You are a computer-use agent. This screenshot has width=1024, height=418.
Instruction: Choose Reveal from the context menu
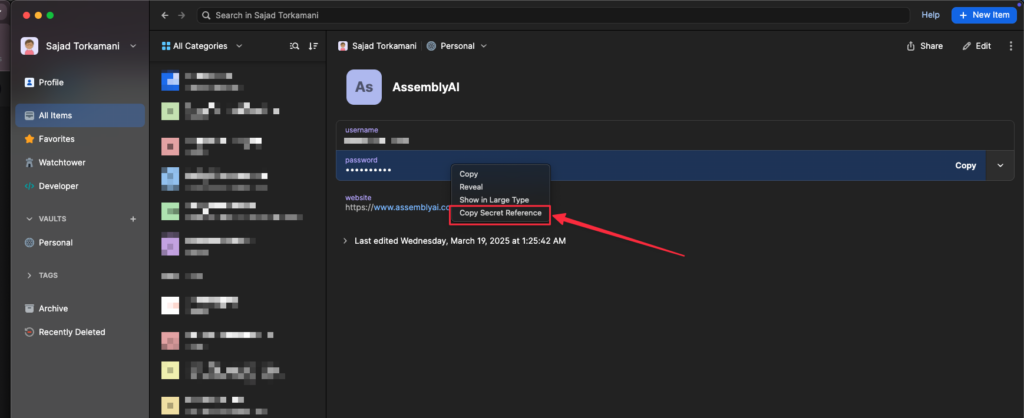tap(472, 187)
